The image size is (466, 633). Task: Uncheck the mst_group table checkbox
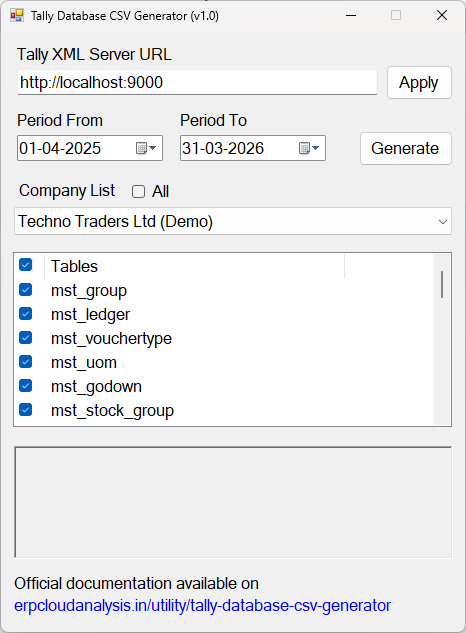pos(25,290)
